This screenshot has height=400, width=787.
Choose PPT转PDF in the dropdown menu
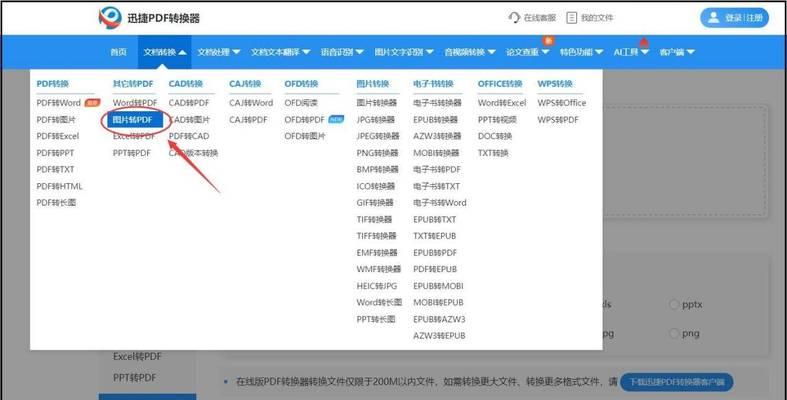click(x=132, y=153)
